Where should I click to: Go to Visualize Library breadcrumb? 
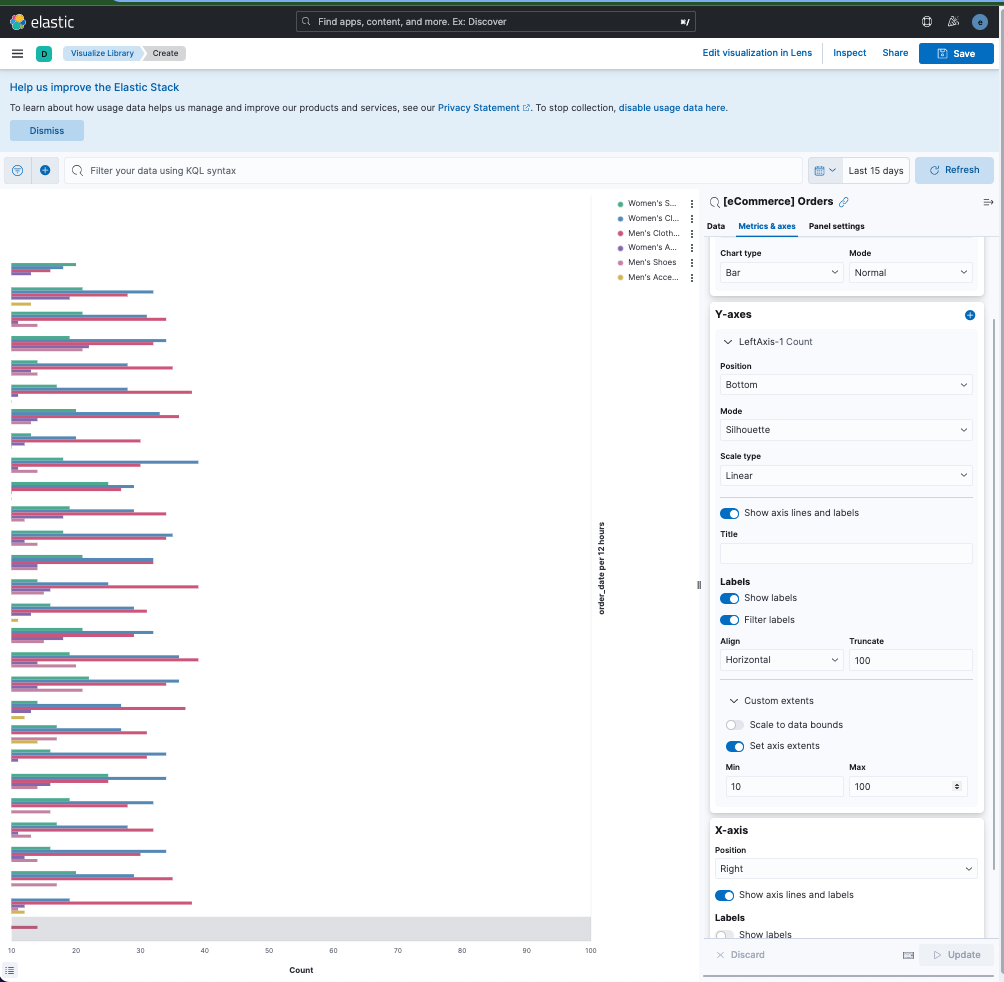pos(102,53)
